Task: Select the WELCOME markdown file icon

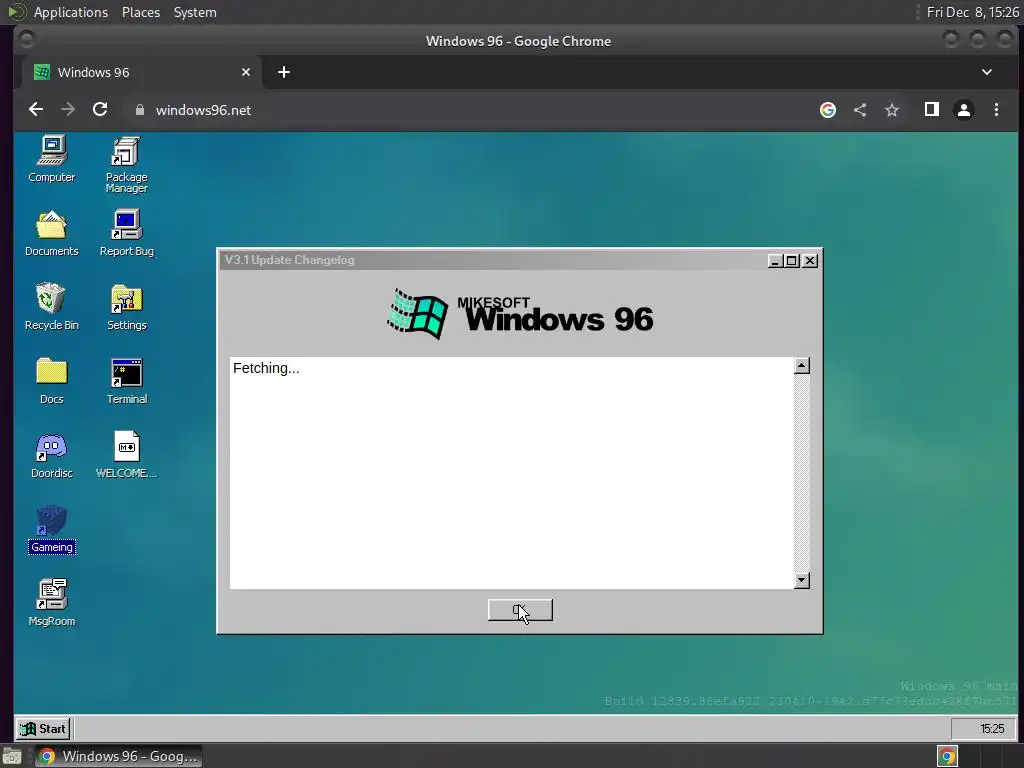Action: pyautogui.click(x=126, y=455)
